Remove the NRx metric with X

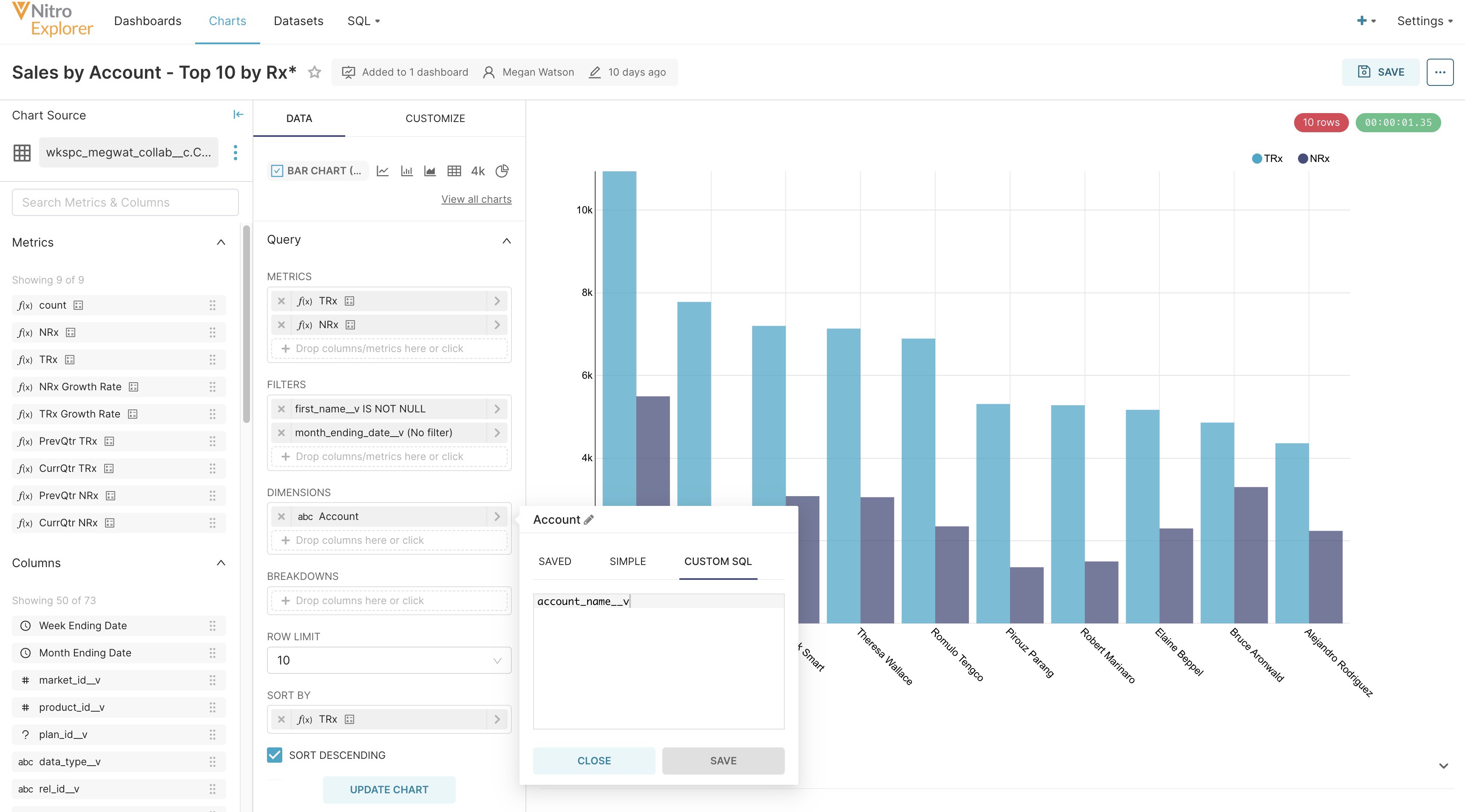click(x=281, y=325)
